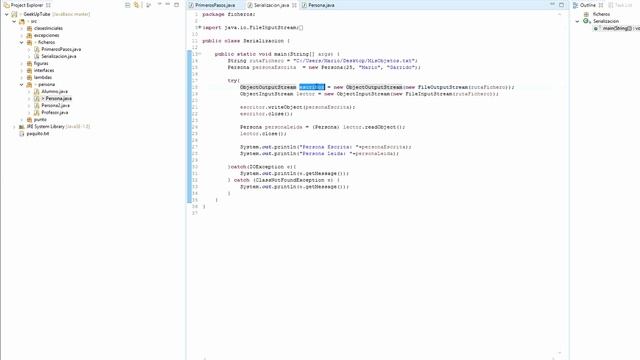Viewport: 640px width, 360px height.
Task: Expand the interfaces package
Action: (22, 71)
